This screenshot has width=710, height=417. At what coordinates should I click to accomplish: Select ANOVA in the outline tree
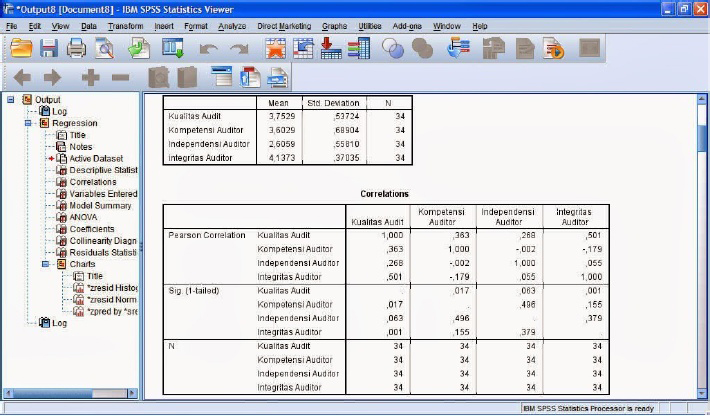pyautogui.click(x=84, y=217)
